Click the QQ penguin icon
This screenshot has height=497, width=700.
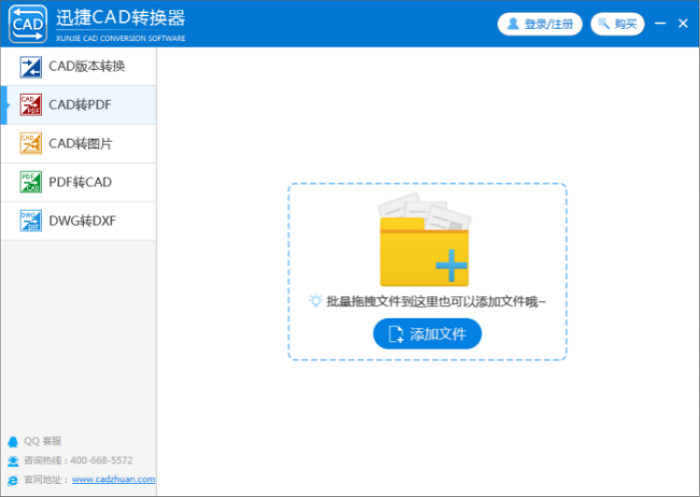[13, 442]
